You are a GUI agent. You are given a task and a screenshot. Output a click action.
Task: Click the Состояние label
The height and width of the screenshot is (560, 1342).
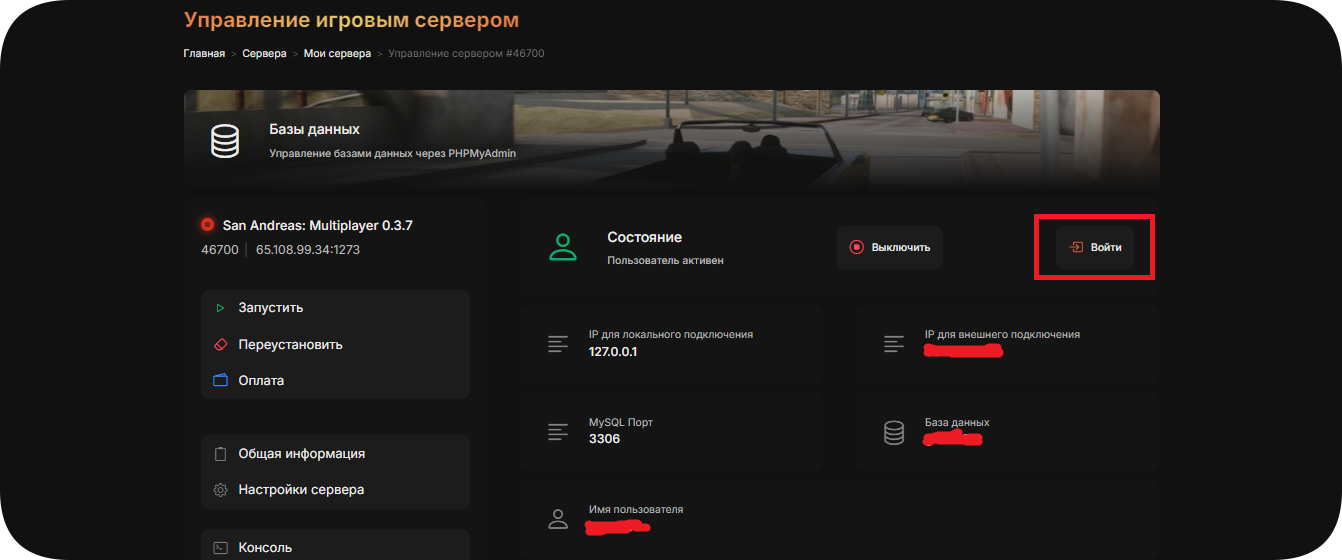coord(644,237)
